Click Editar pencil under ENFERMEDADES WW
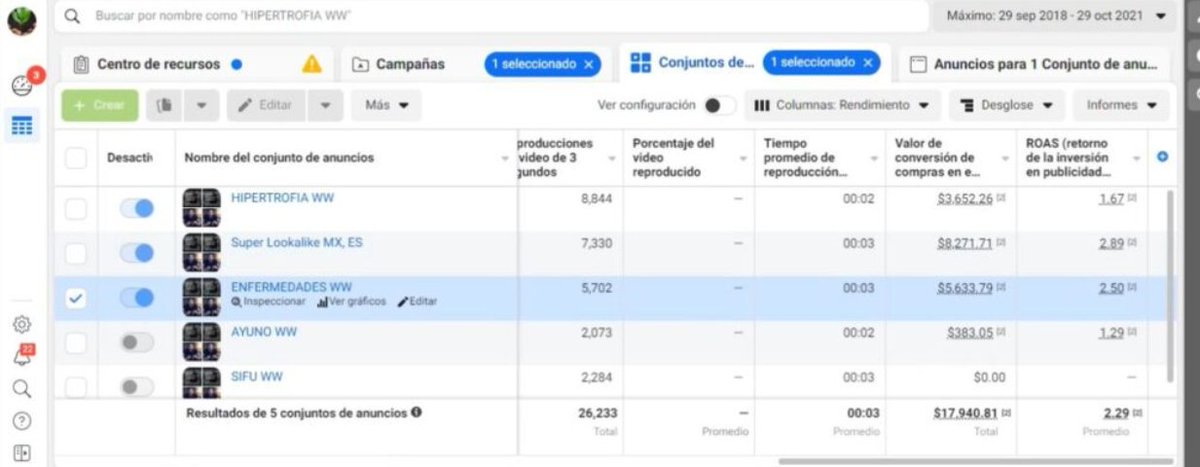The width and height of the screenshot is (1200, 467). [x=417, y=302]
